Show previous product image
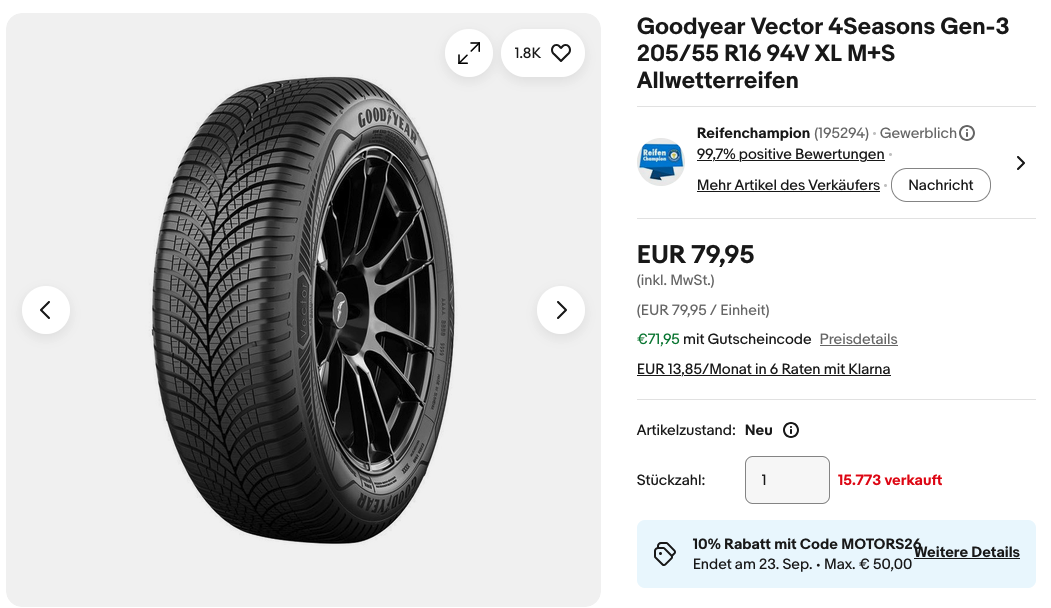Screen dimensions: 1051x608 point(46,310)
